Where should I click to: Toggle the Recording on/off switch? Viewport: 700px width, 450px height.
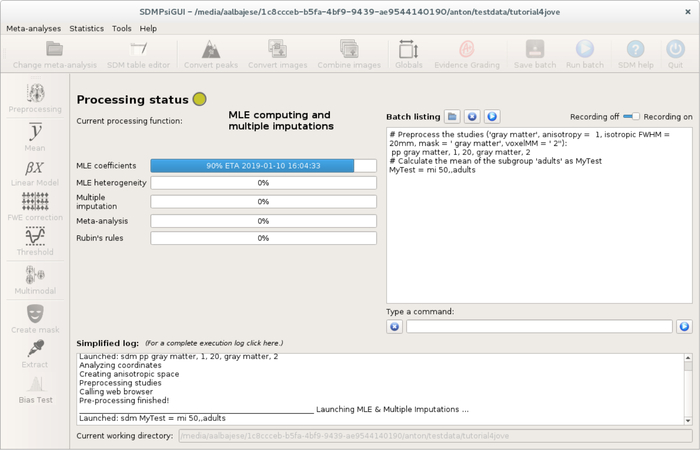coord(630,117)
